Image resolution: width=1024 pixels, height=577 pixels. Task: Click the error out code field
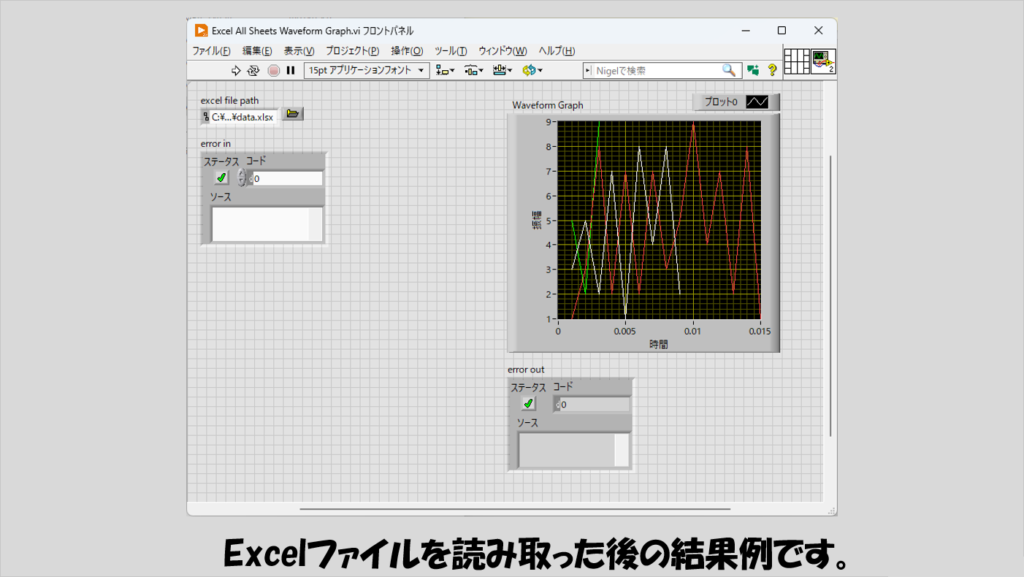tap(594, 405)
